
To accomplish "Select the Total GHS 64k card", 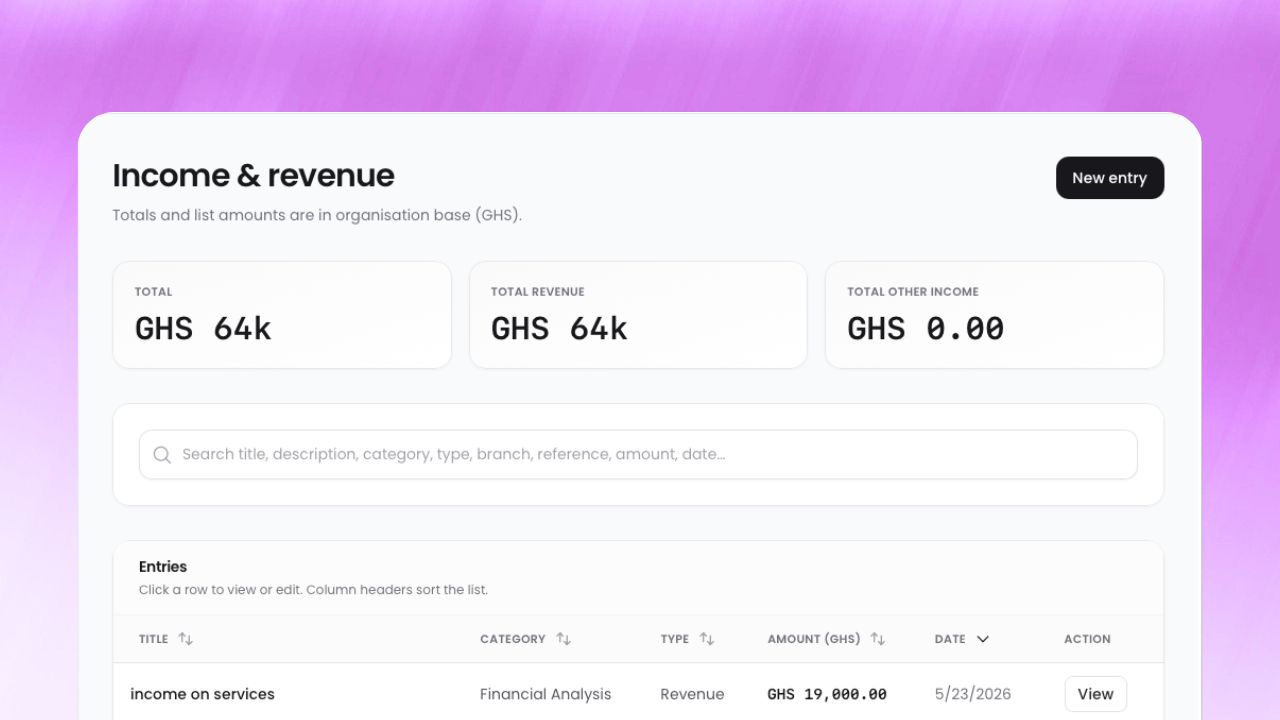I will point(282,315).
